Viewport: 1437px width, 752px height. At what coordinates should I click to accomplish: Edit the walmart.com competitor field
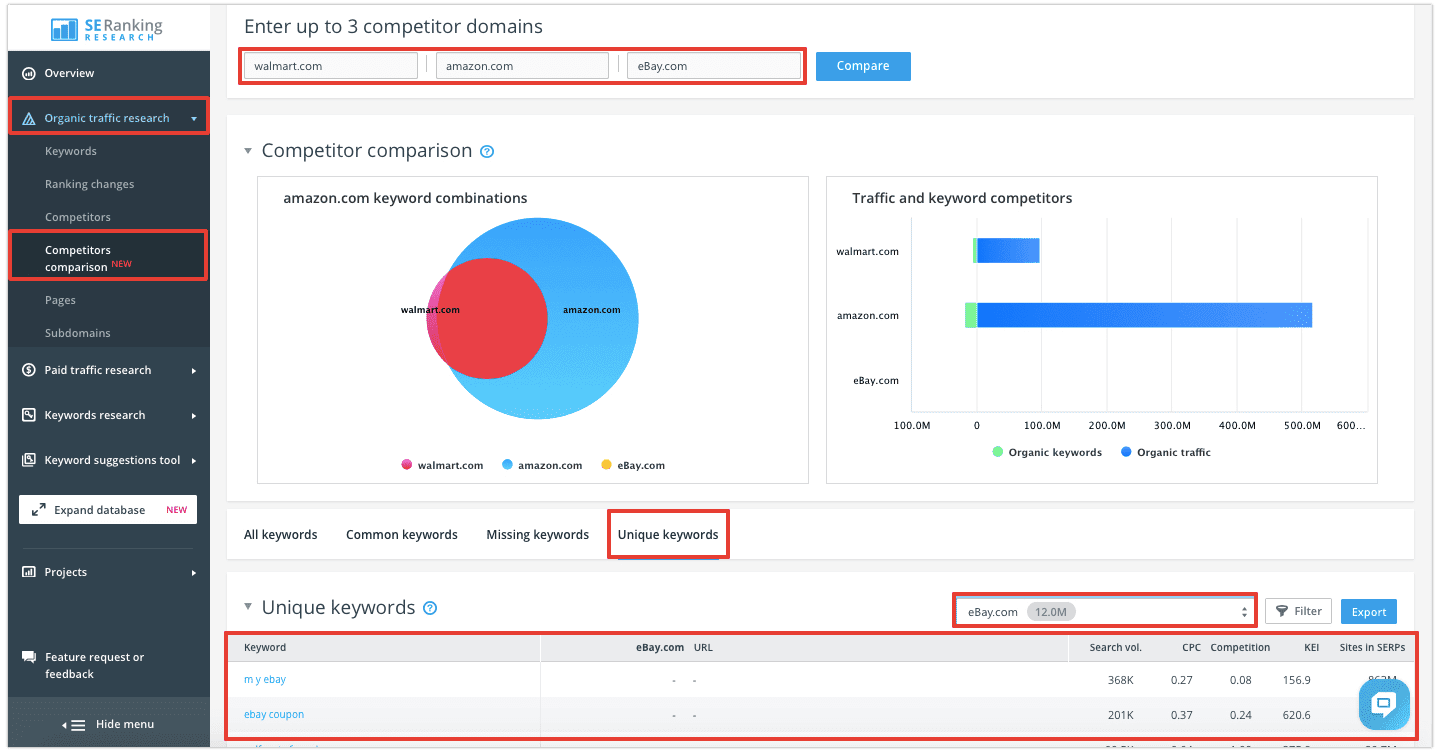(x=331, y=66)
